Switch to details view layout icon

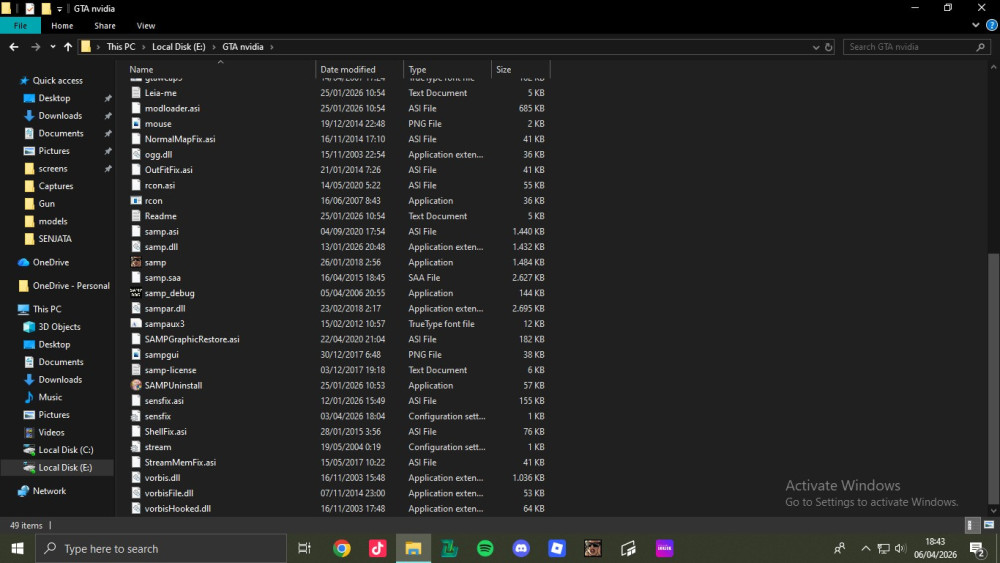click(x=970, y=525)
